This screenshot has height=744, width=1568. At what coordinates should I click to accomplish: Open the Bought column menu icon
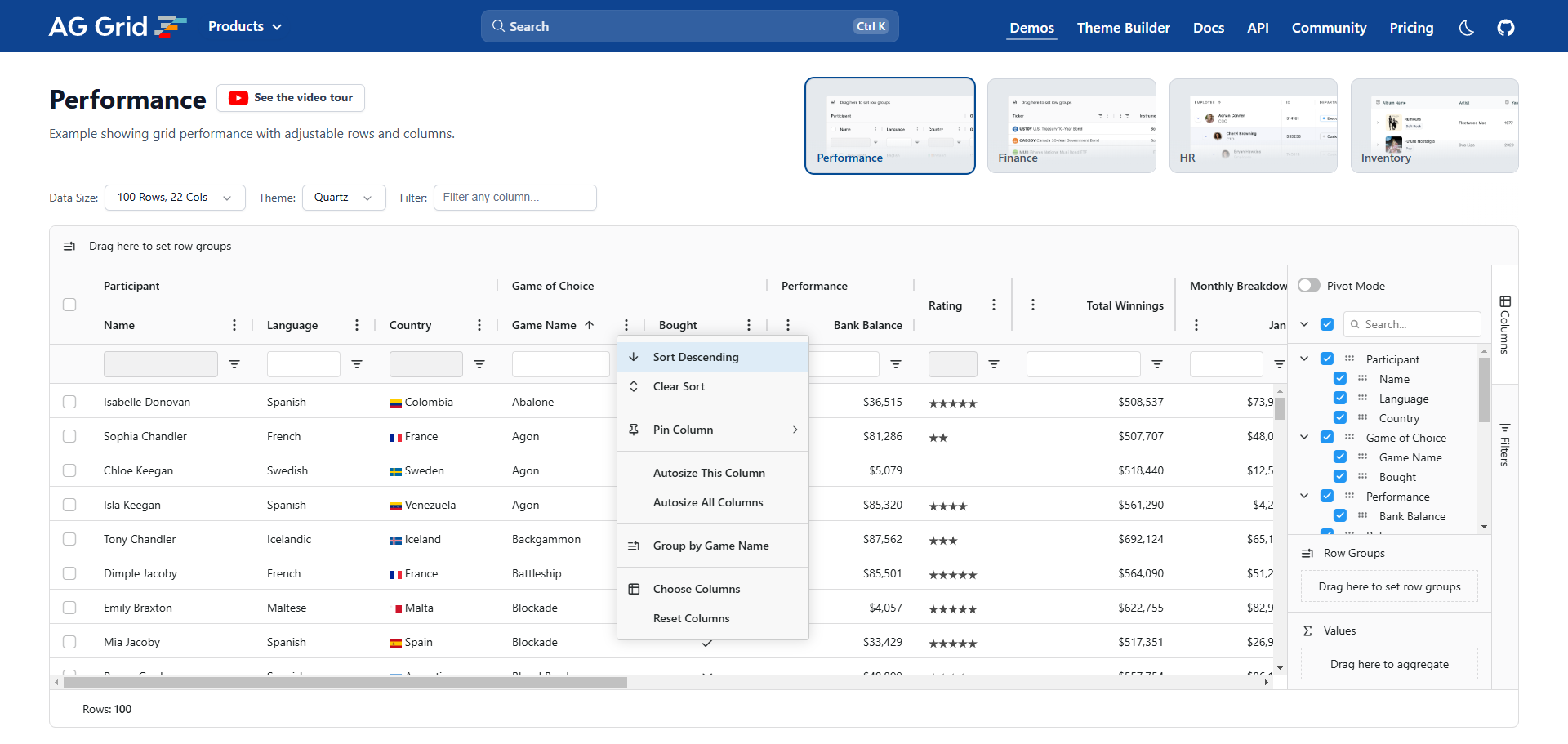(x=749, y=325)
